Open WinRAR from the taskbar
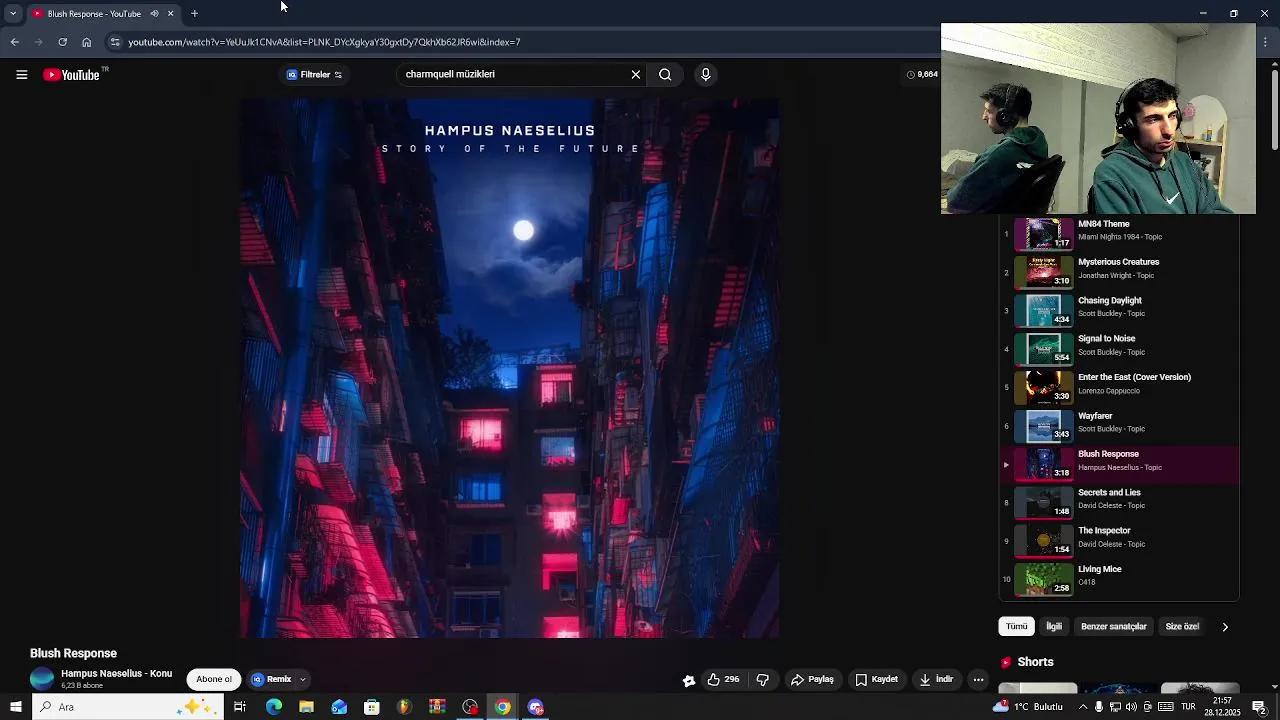Image resolution: width=1280 pixels, height=720 pixels. (x=437, y=707)
